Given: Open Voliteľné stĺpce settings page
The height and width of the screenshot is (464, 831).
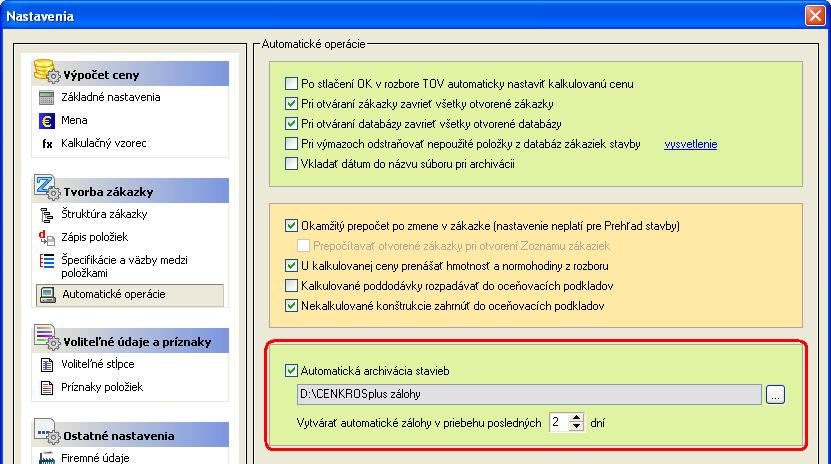Looking at the screenshot, I should tap(98, 364).
